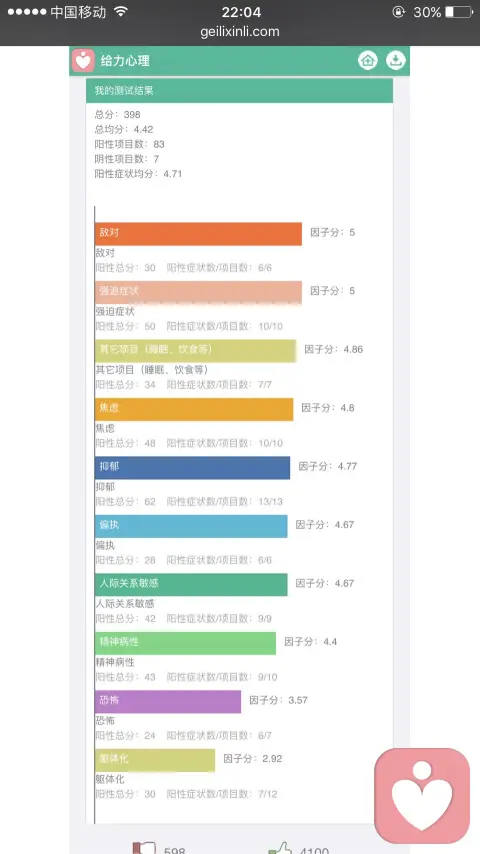The image size is (480, 854).
Task: Select the light blue 偏执 bar
Action: (x=191, y=526)
